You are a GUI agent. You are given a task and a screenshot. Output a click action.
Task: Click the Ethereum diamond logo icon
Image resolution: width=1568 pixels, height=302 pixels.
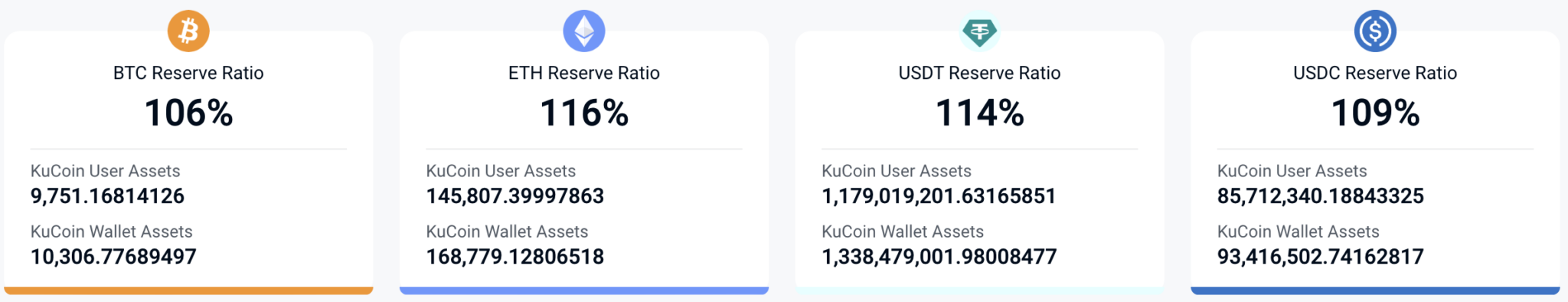point(584,31)
